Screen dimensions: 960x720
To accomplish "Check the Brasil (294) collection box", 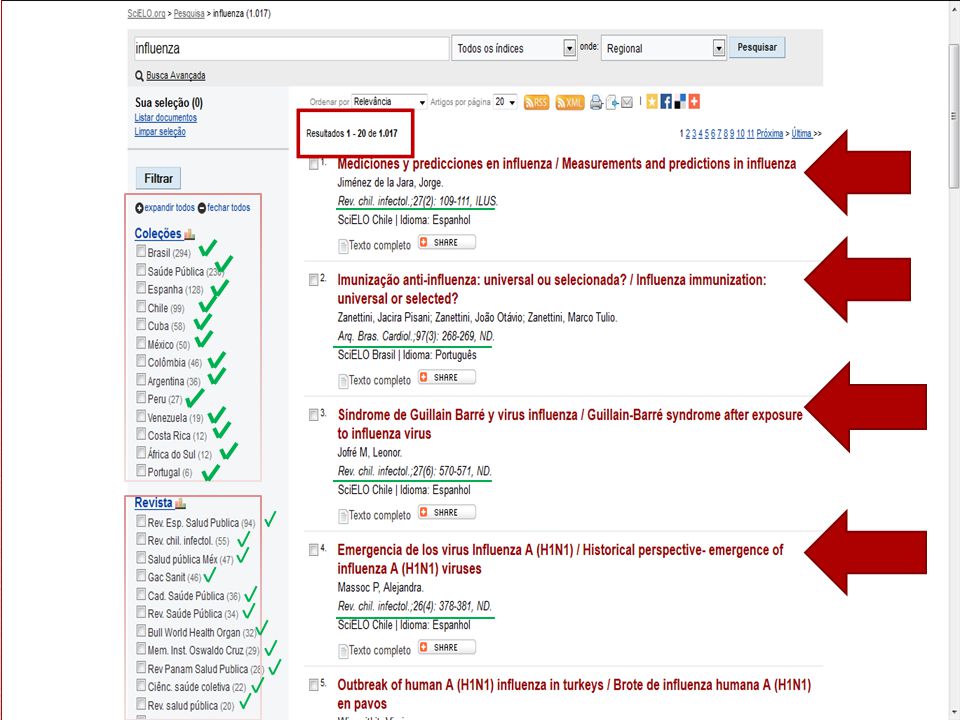I will point(141,251).
